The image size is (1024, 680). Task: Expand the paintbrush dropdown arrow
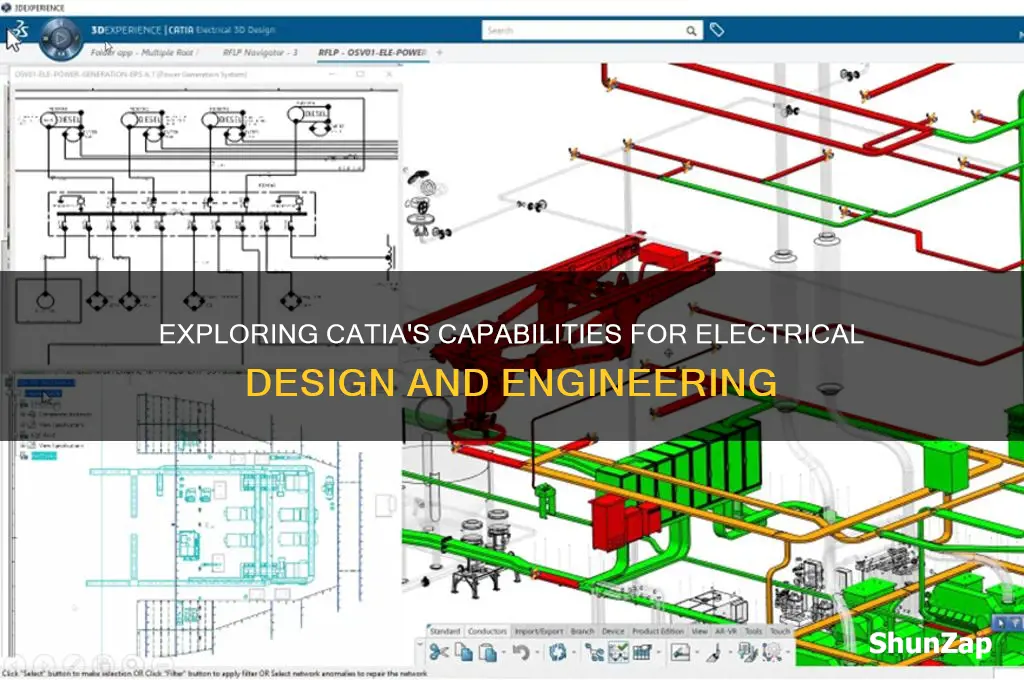click(x=731, y=652)
